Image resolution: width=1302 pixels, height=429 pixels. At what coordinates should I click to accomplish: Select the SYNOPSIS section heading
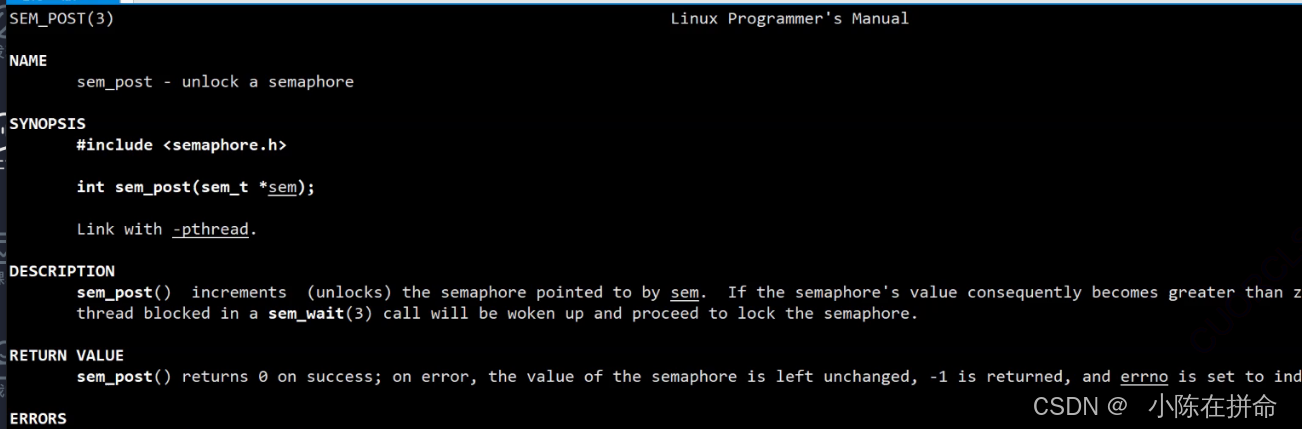[x=47, y=124]
